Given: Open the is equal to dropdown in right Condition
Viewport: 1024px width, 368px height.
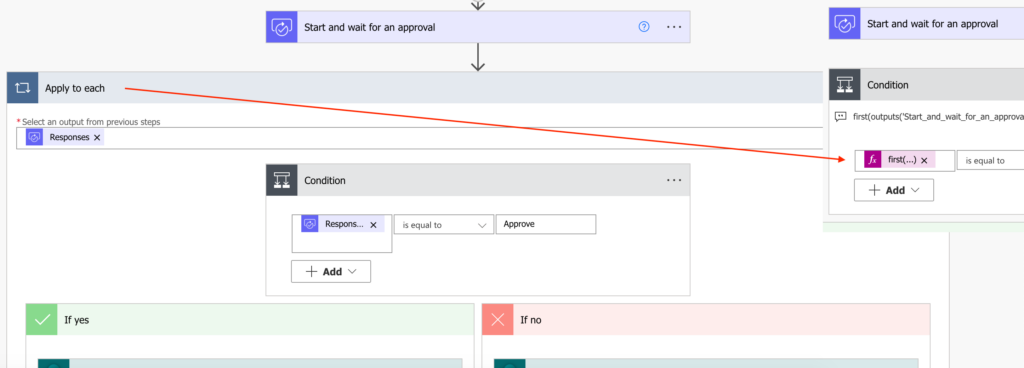Looking at the screenshot, I should click(x=990, y=160).
